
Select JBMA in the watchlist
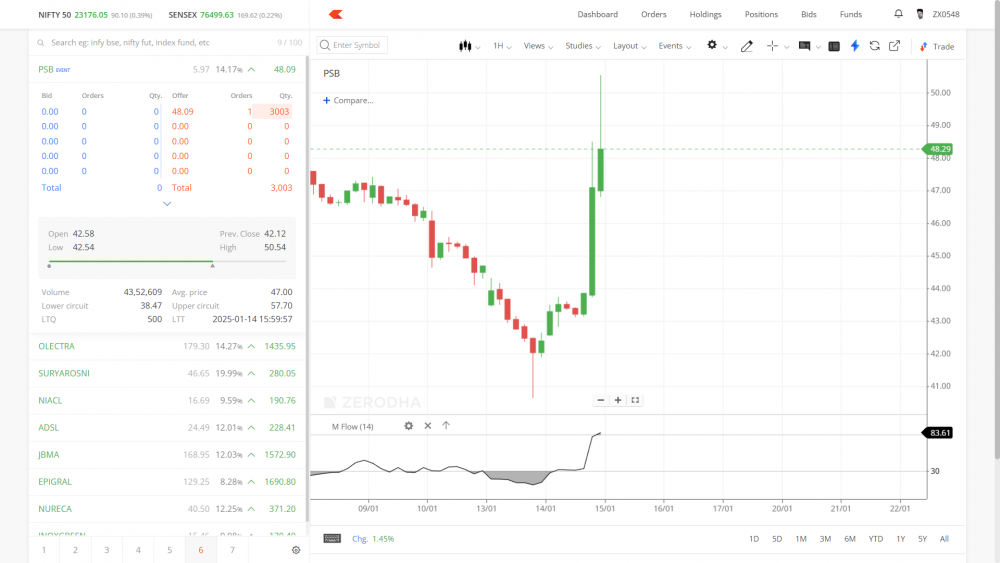click(167, 455)
